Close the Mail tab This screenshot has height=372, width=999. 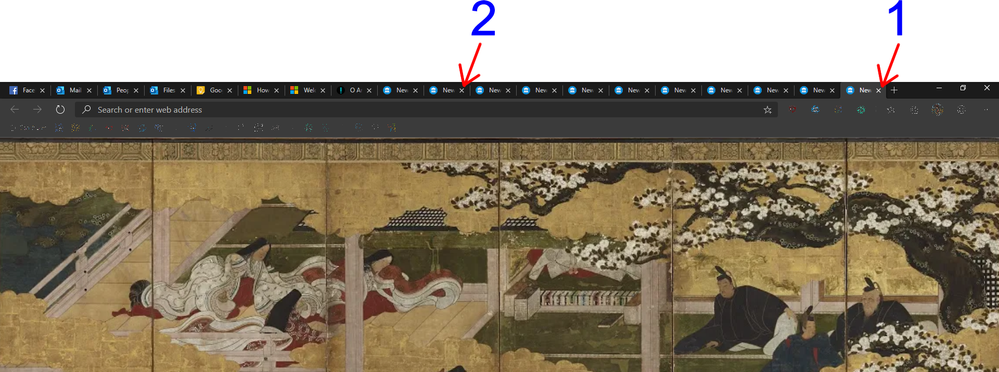point(89,90)
